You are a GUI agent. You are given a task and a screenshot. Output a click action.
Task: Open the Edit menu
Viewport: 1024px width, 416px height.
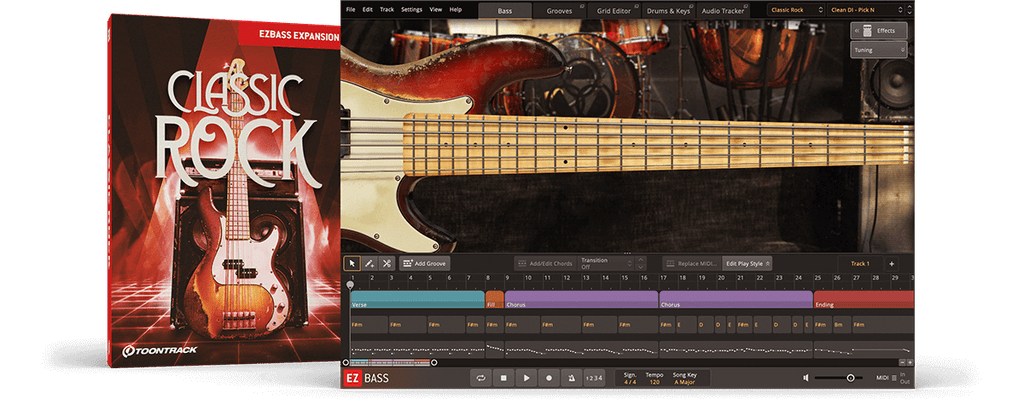(x=368, y=10)
